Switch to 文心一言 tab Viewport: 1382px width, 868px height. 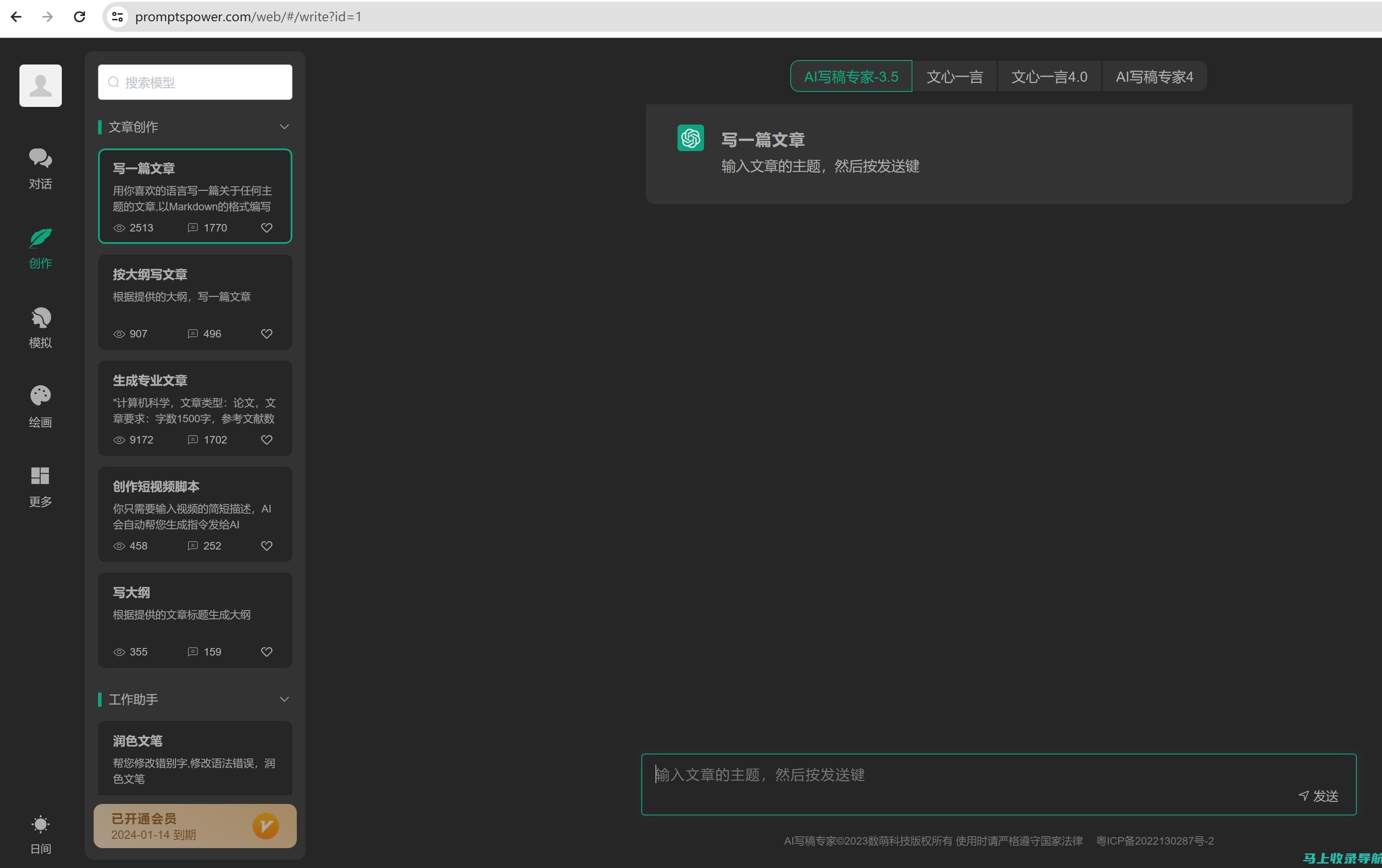[955, 76]
